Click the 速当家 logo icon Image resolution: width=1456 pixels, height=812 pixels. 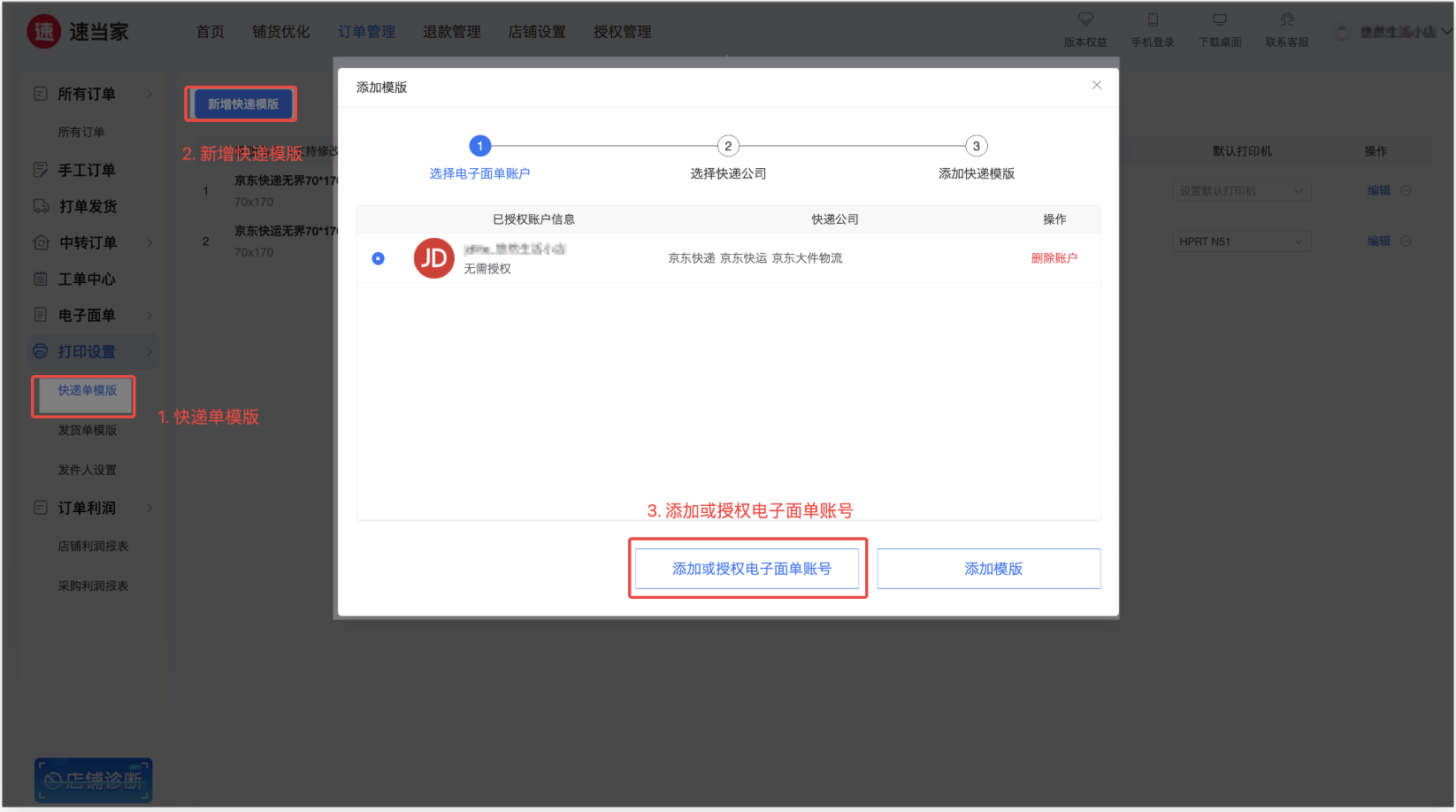[43, 32]
